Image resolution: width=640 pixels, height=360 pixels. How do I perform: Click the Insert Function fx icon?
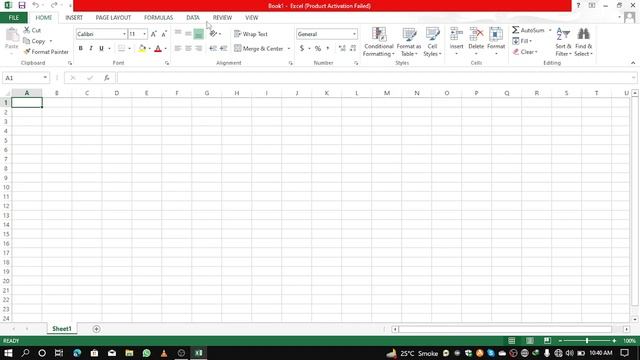[107, 78]
